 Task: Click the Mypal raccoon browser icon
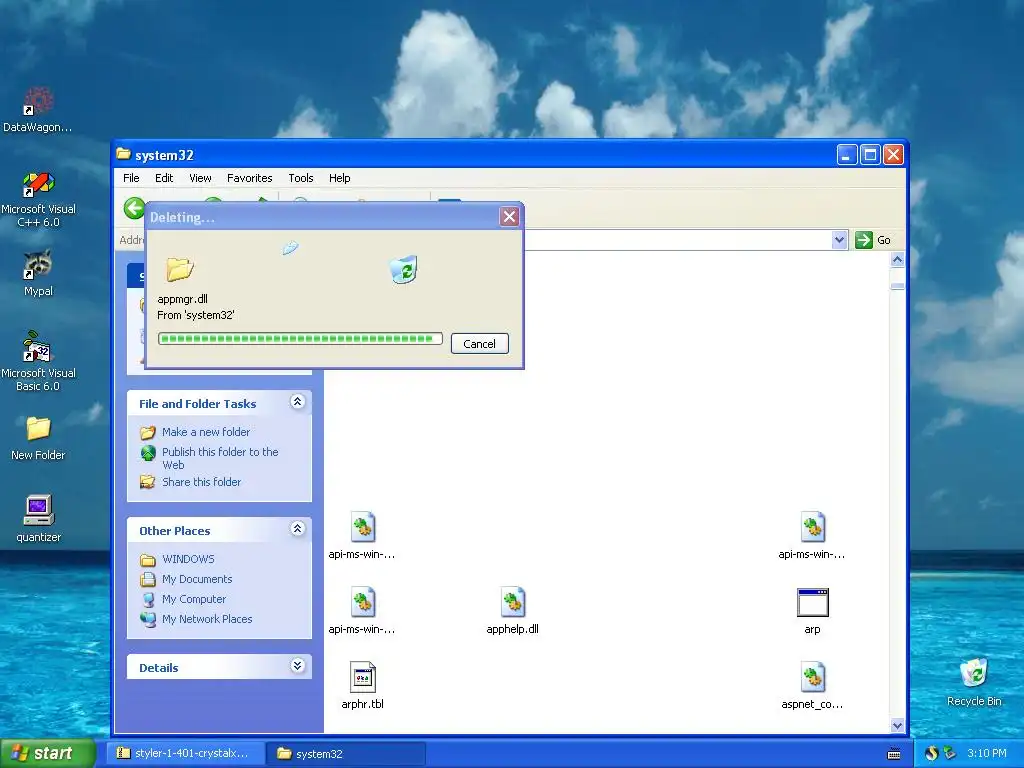38,274
